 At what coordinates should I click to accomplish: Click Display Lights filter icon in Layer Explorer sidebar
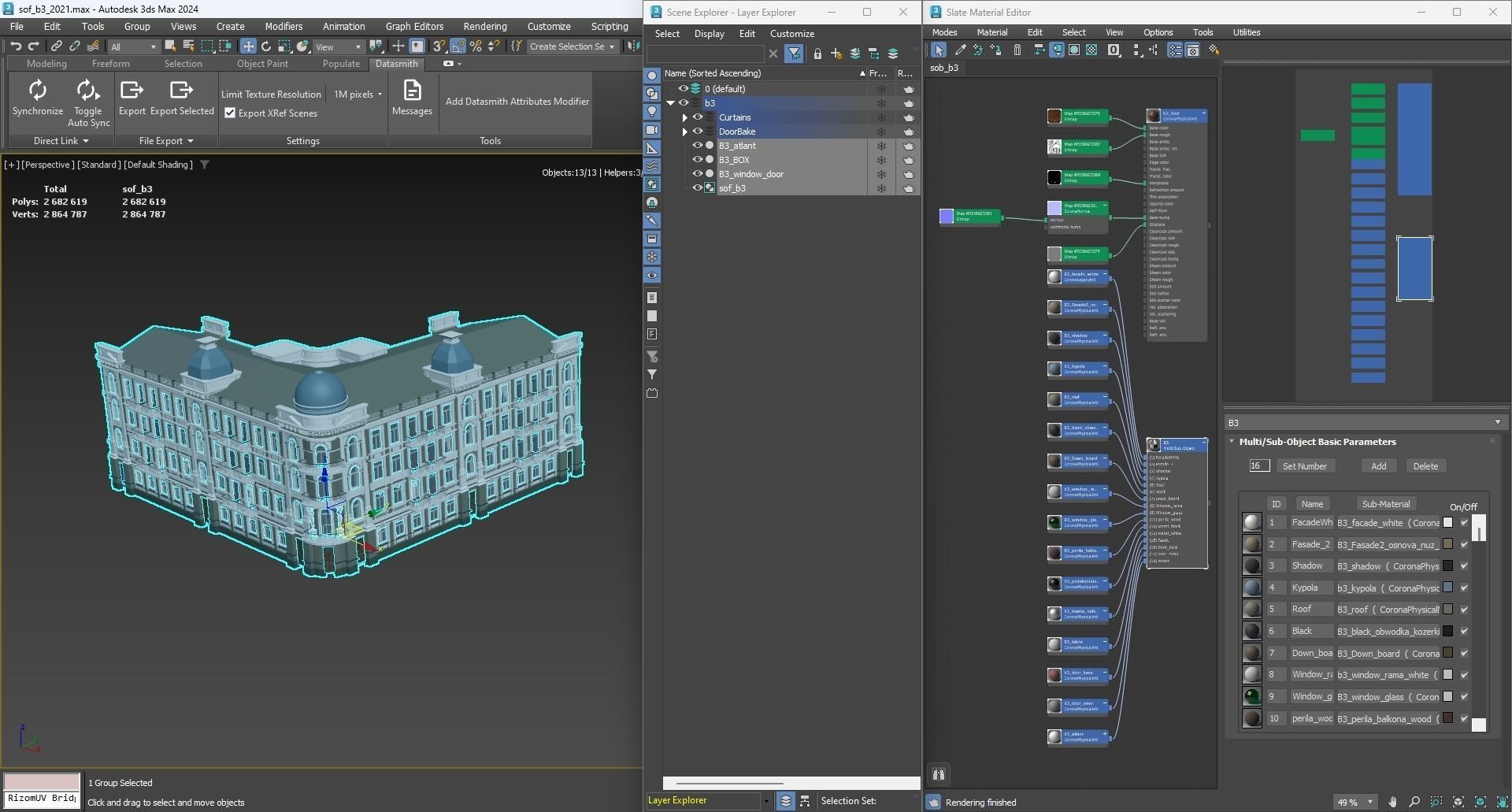tap(652, 111)
